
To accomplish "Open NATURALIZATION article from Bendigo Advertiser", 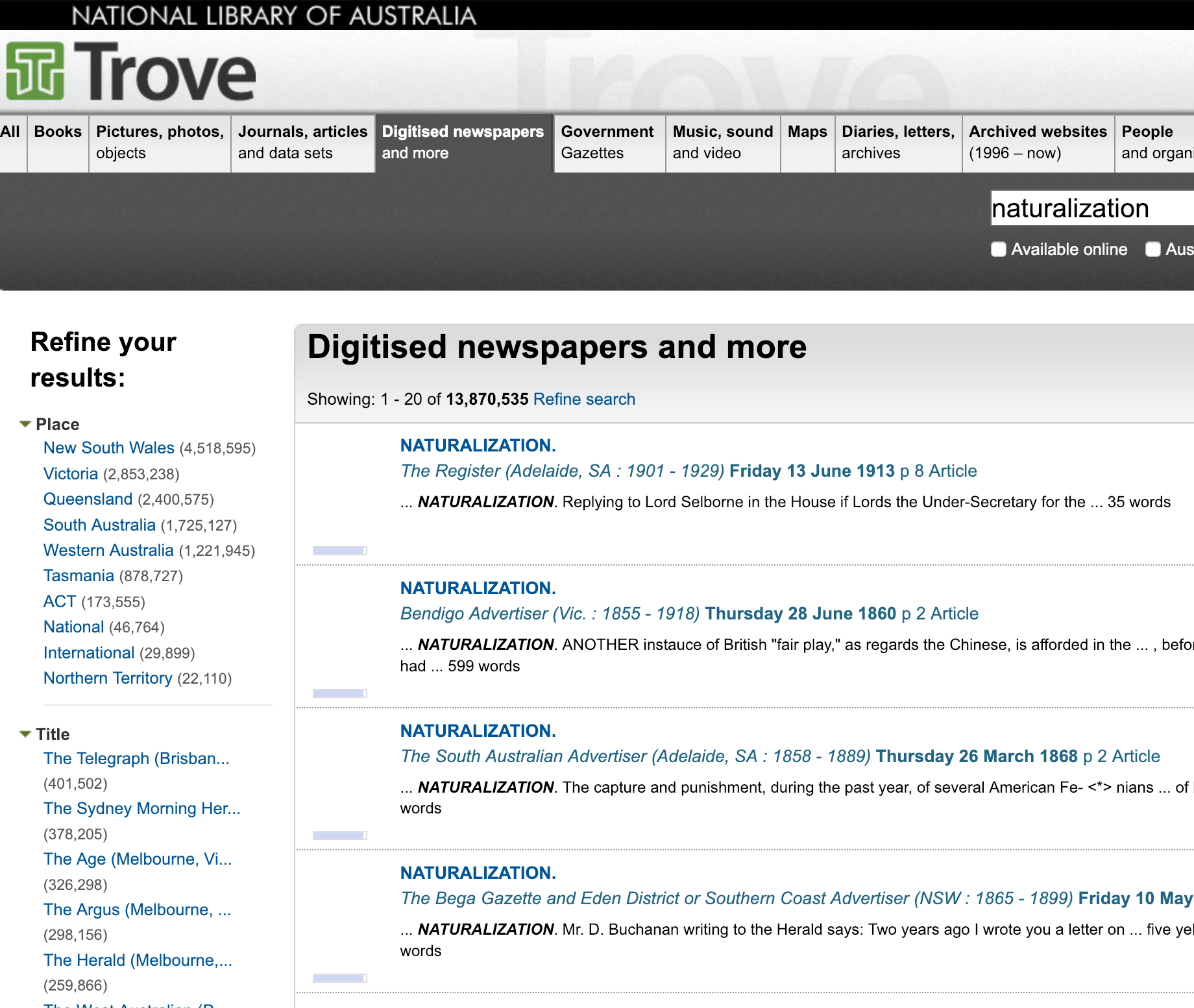I will point(478,588).
